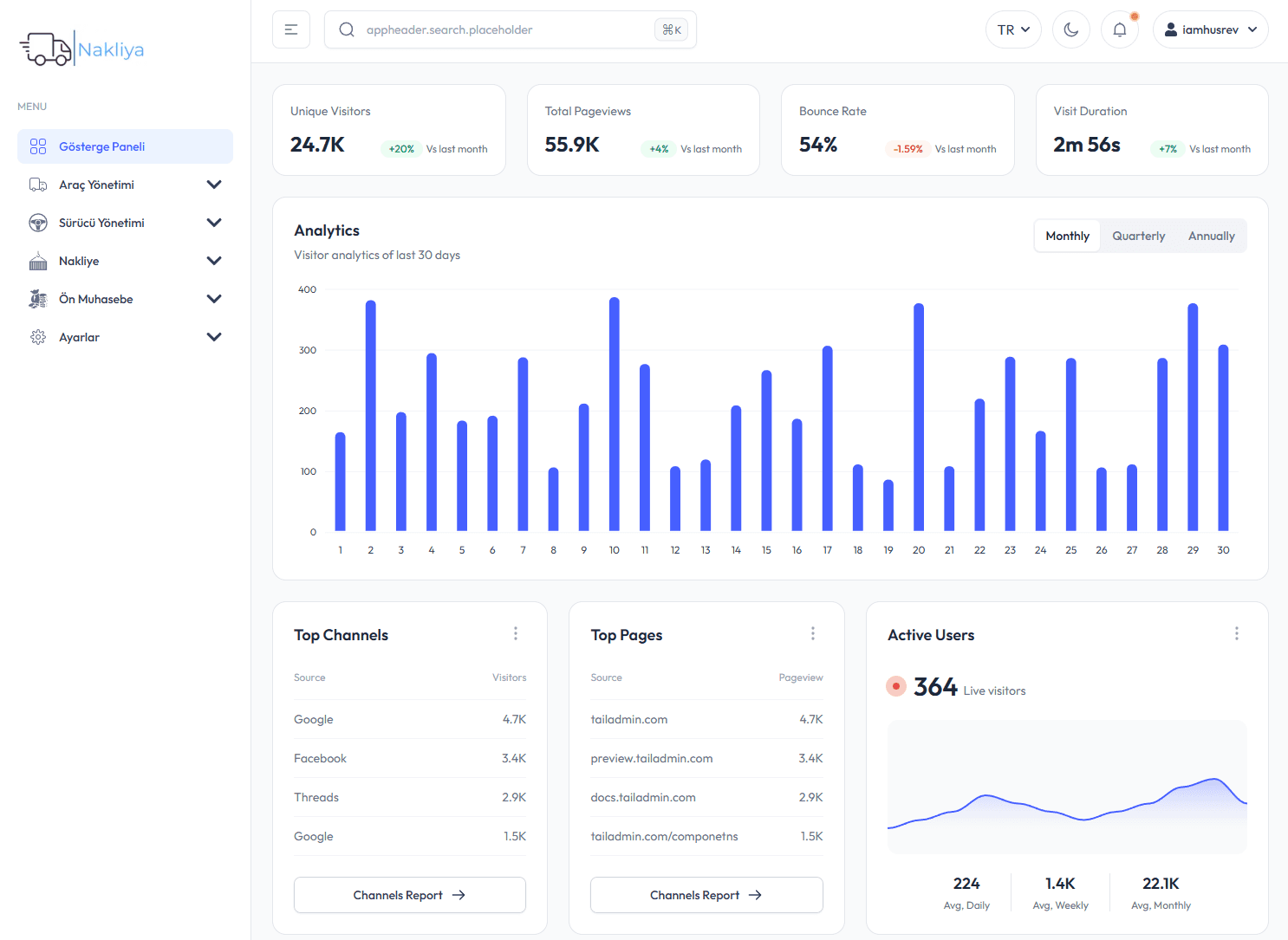Enable dark mode with the moon icon
The image size is (1288, 940).
pyautogui.click(x=1070, y=29)
